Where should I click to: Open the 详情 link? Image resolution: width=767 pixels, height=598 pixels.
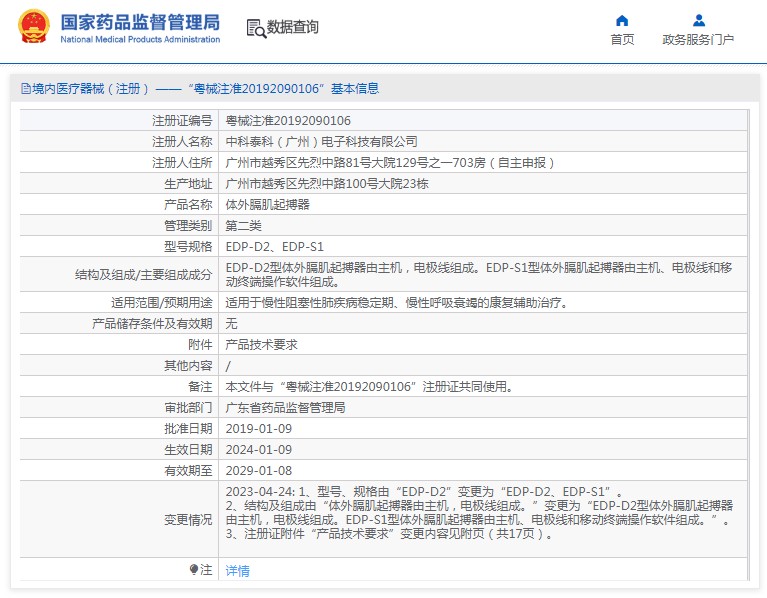pos(237,571)
